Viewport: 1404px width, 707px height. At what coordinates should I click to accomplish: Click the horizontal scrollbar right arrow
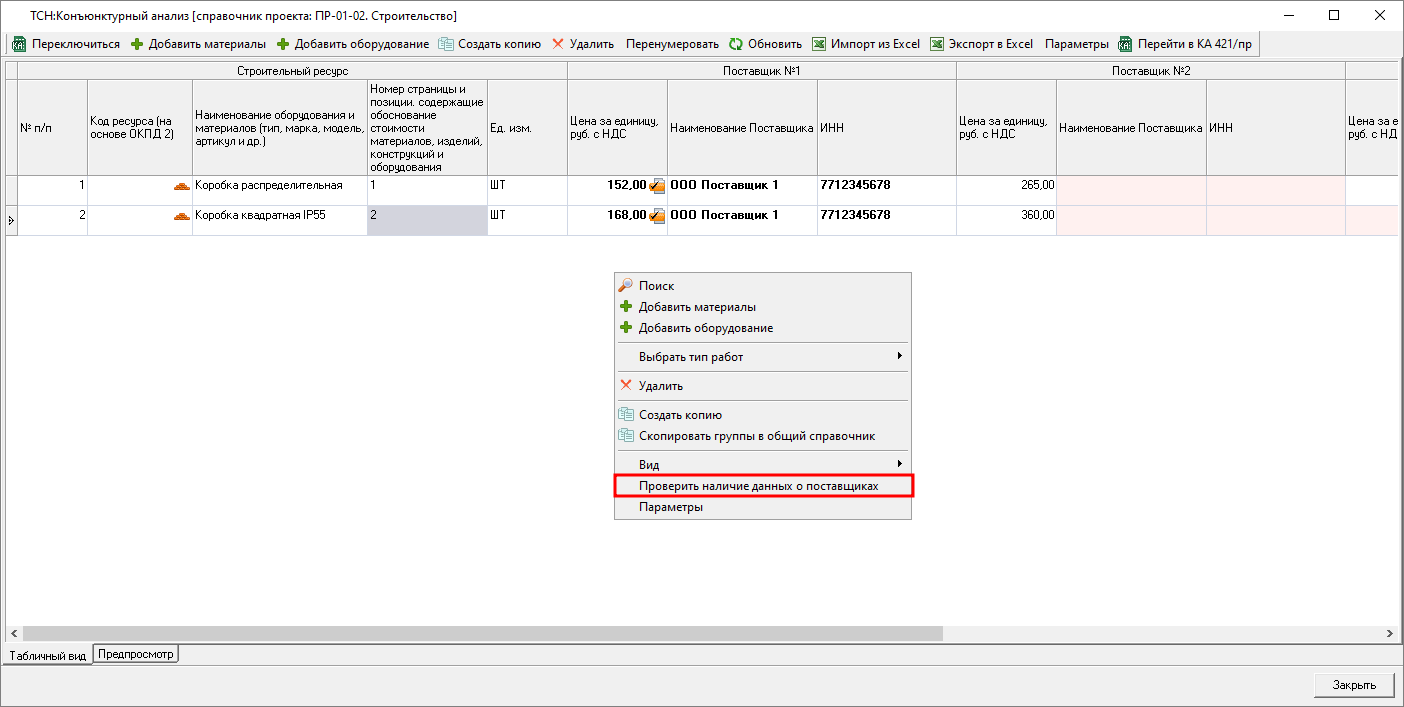tap(1389, 634)
